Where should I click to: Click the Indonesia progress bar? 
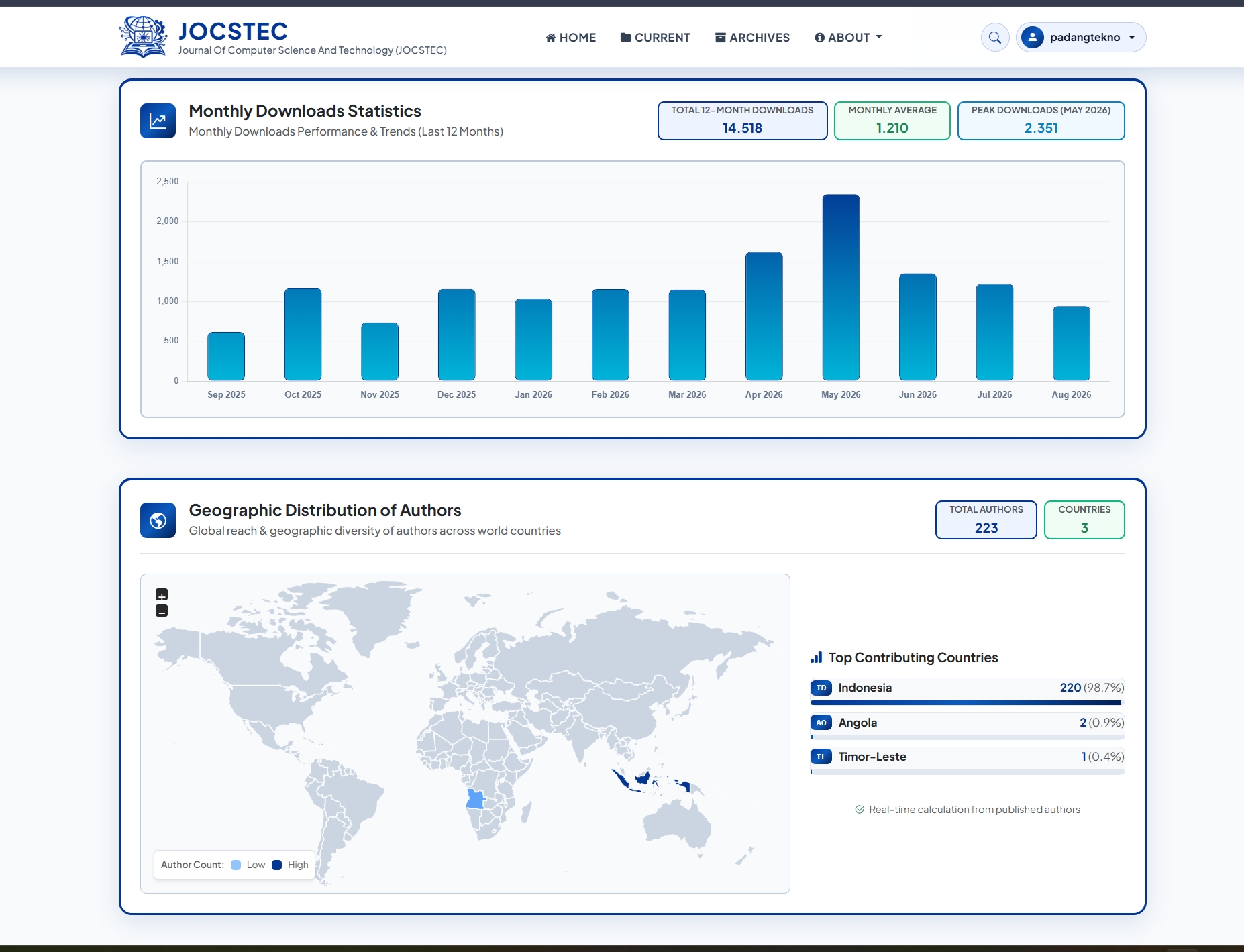coord(967,703)
